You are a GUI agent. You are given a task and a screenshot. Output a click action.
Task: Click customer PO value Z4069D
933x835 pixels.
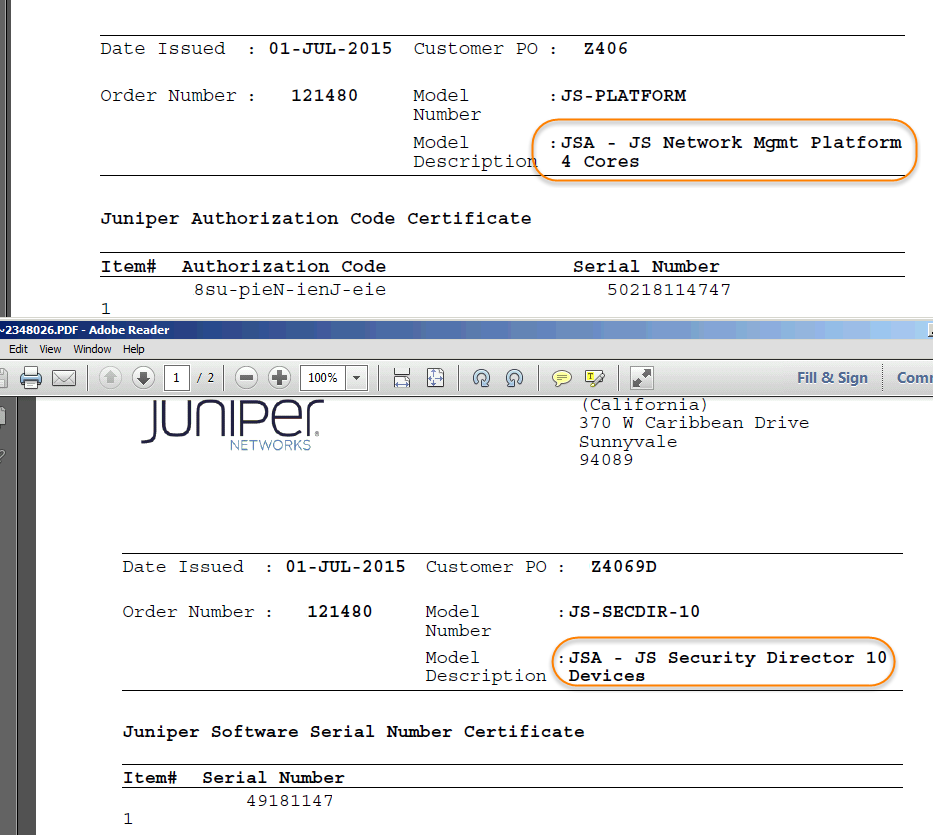click(x=624, y=567)
